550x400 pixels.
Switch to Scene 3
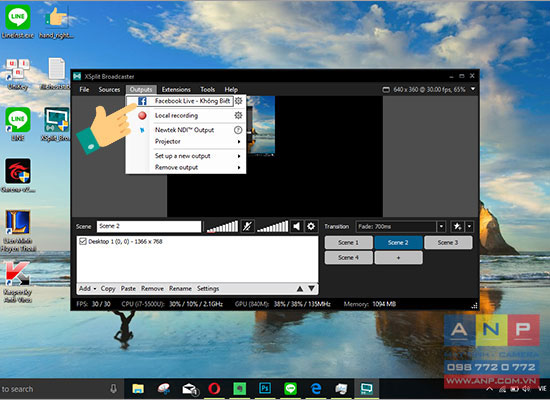448,242
